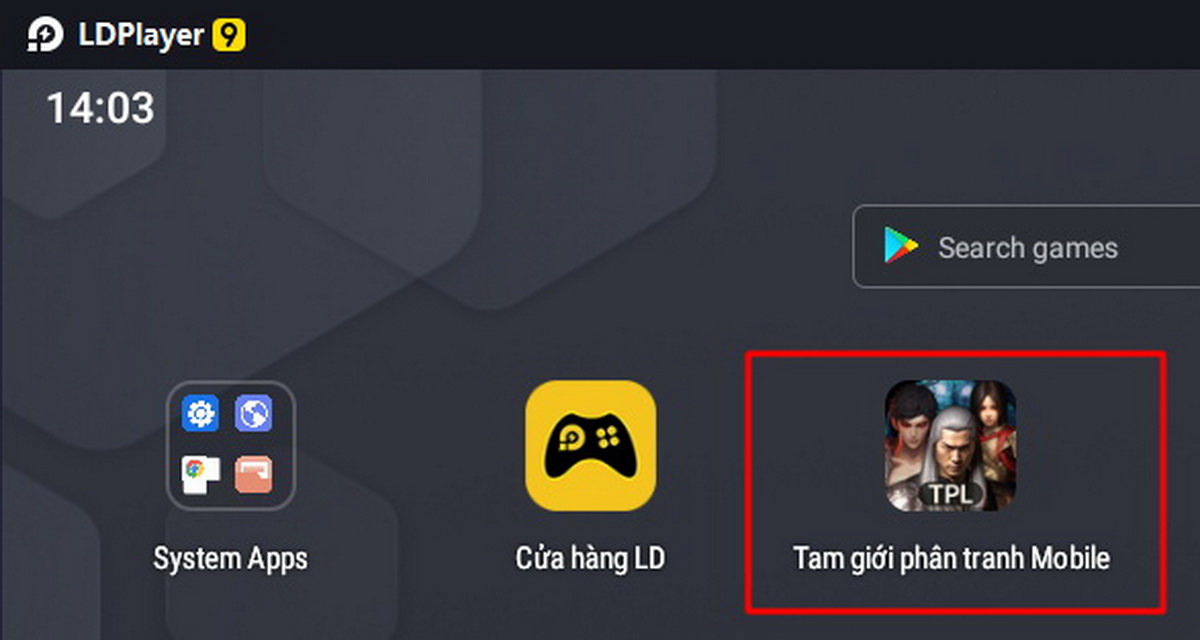Screen dimensions: 1200x640
Task: Focus the Search games field
Action: pos(1026,247)
